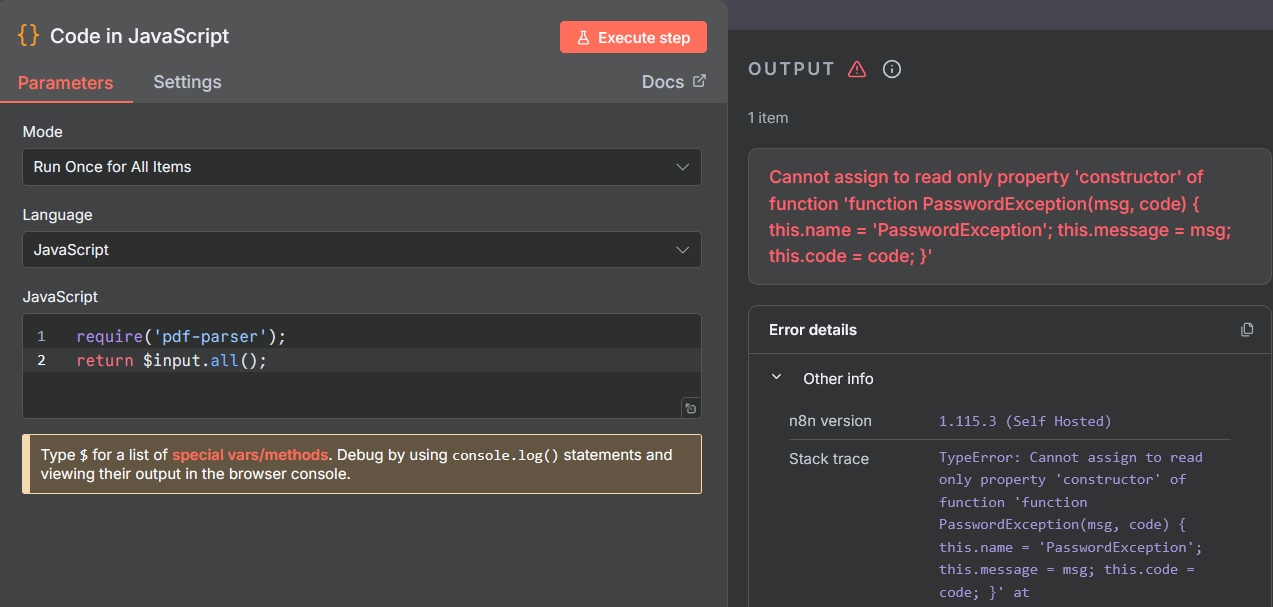1273x607 pixels.
Task: Copy error details using the copy icon
Action: pos(1246,330)
